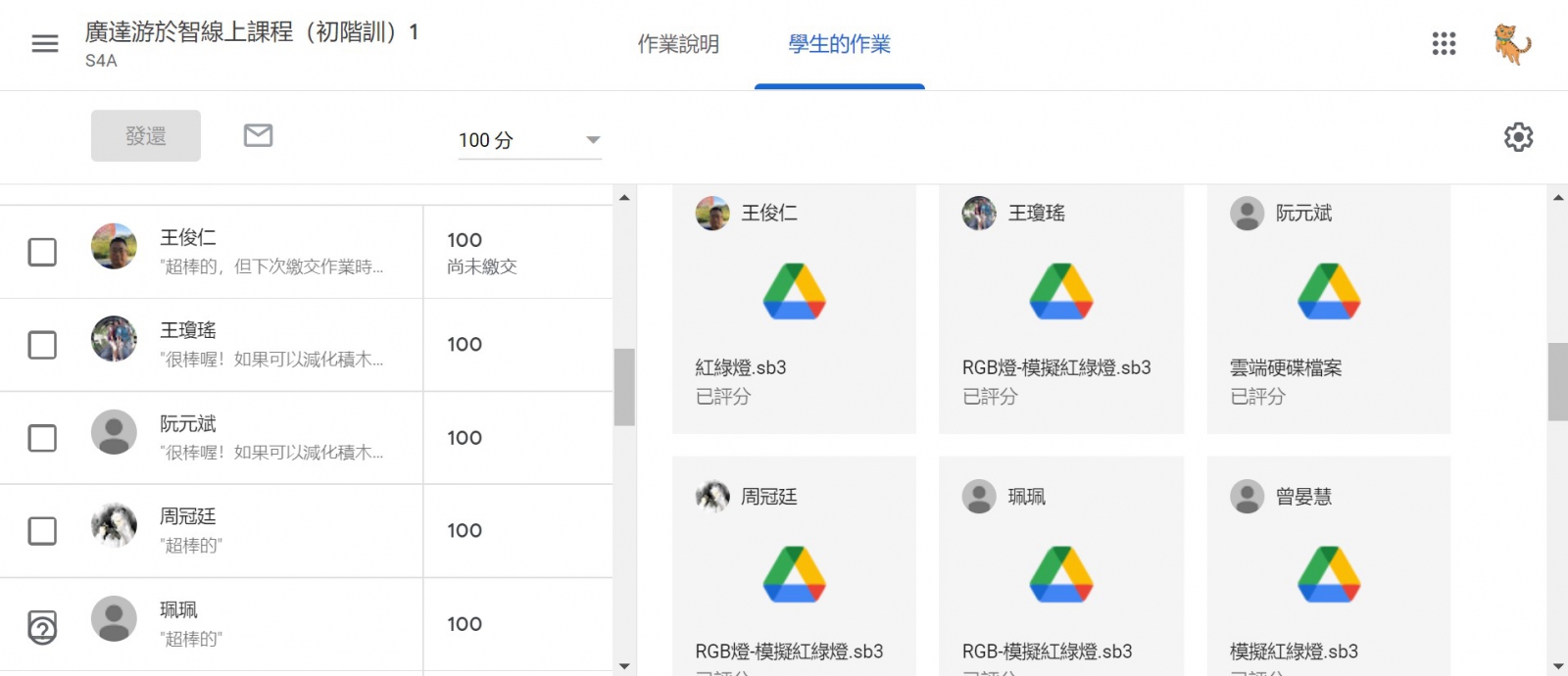
Task: Open file 雲端硬碟檔案
Action: [x=1286, y=367]
